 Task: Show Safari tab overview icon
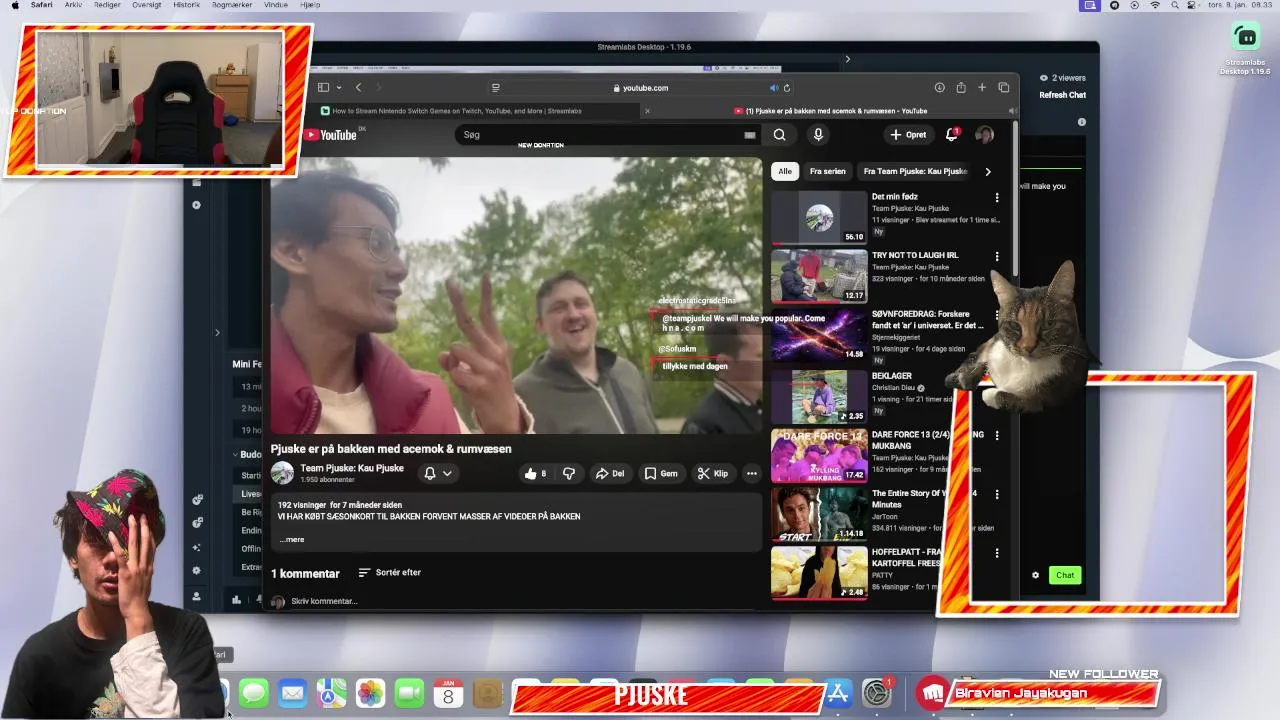[x=1003, y=88]
